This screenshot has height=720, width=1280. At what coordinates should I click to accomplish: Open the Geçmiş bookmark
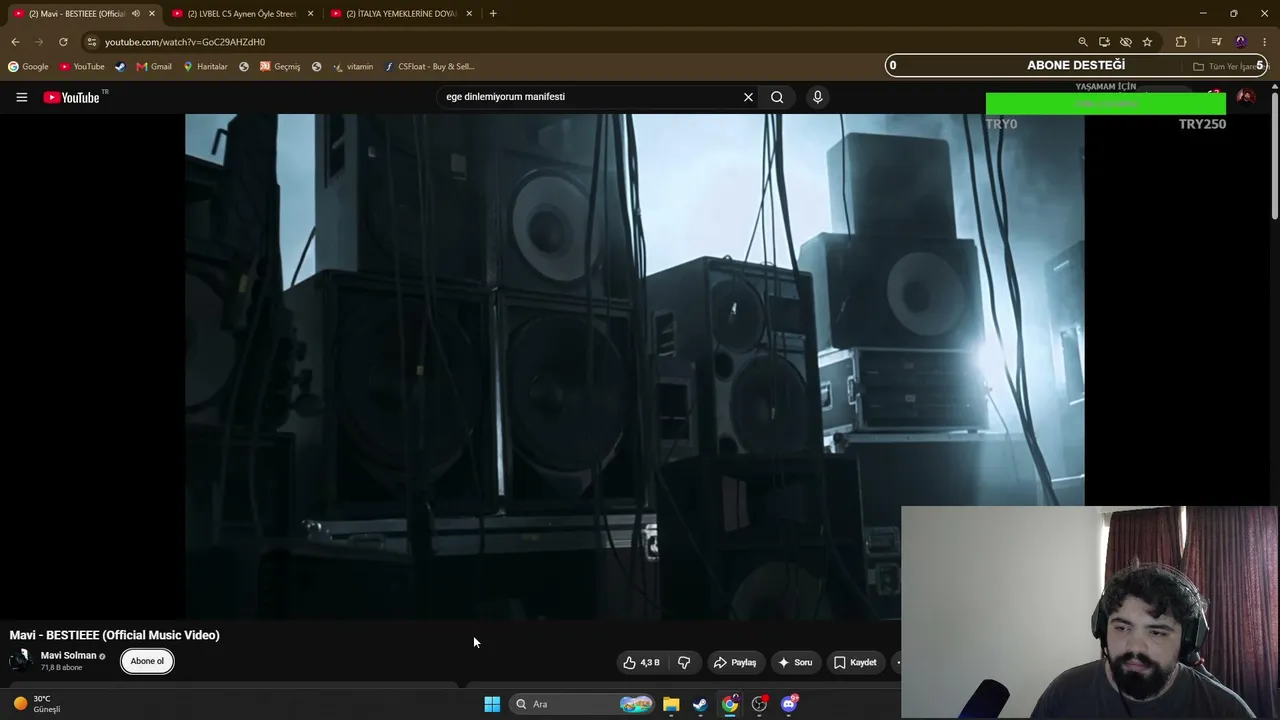[280, 67]
